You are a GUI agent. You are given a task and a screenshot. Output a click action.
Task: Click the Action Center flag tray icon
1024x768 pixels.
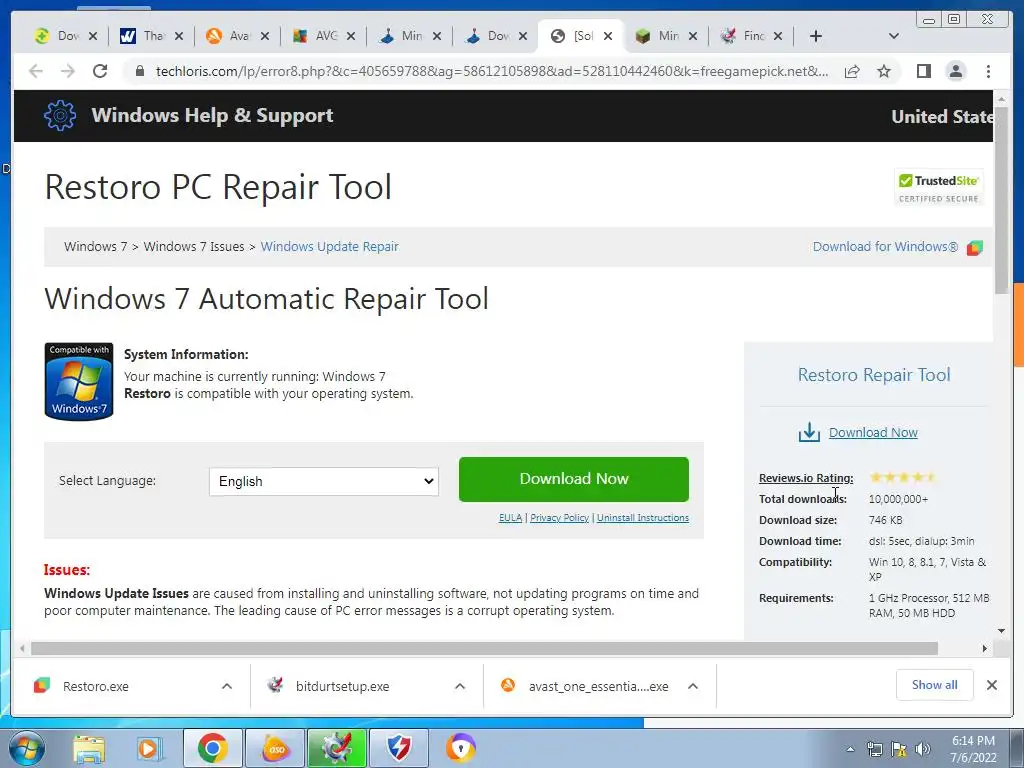click(899, 749)
